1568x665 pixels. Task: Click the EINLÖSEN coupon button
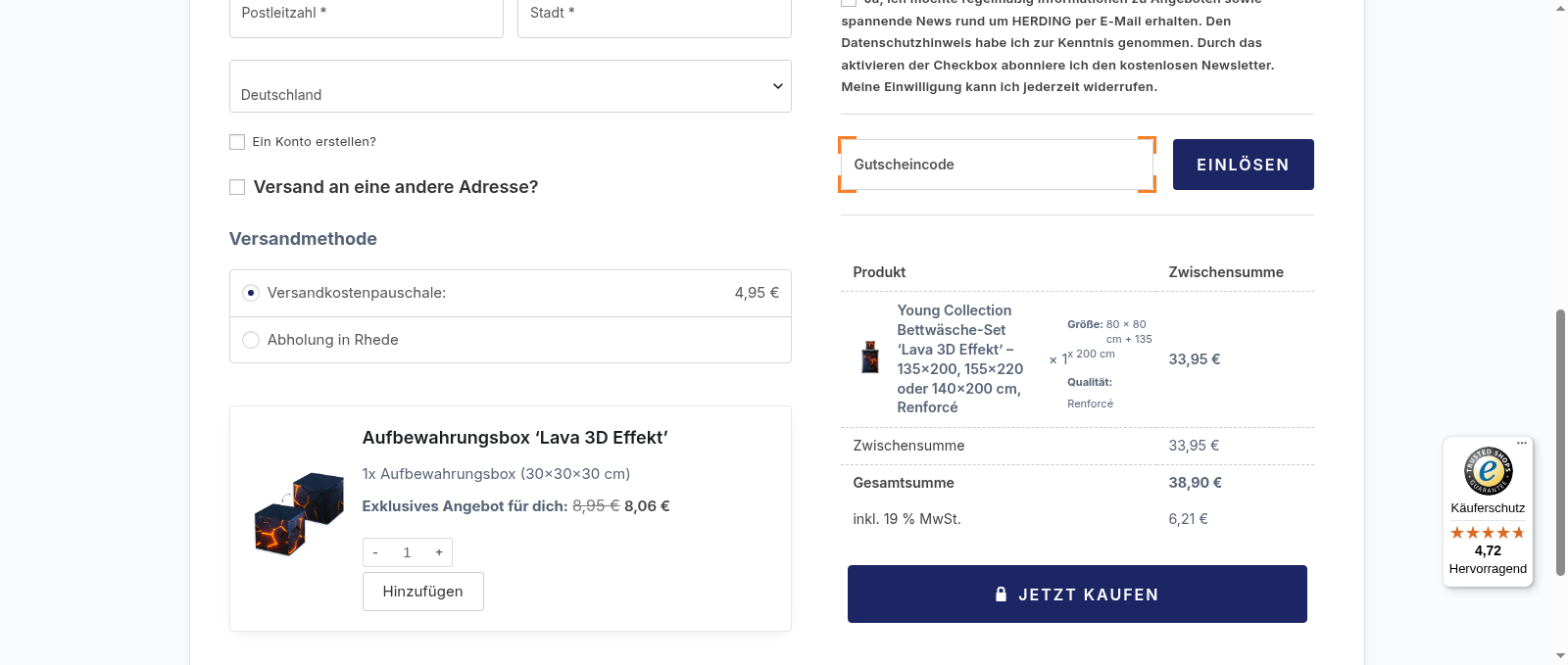pyautogui.click(x=1243, y=165)
